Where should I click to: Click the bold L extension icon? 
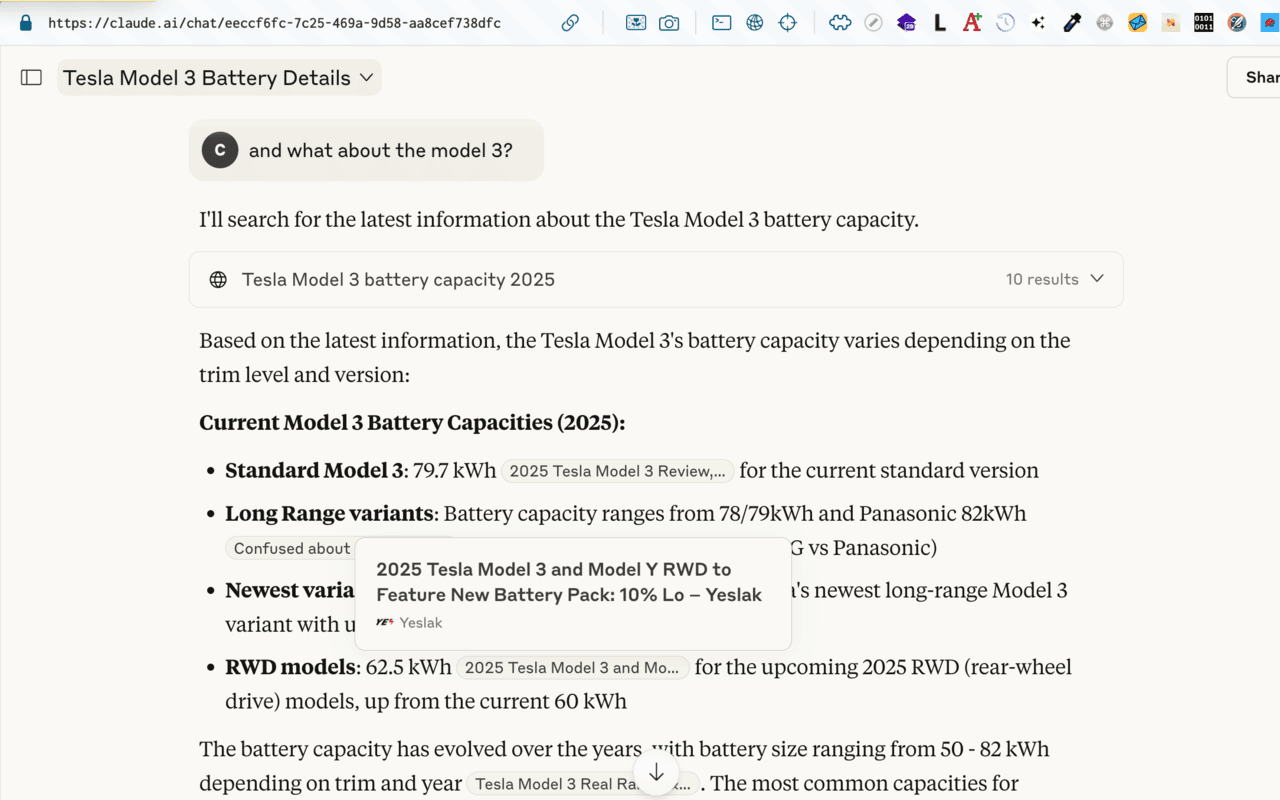939,23
